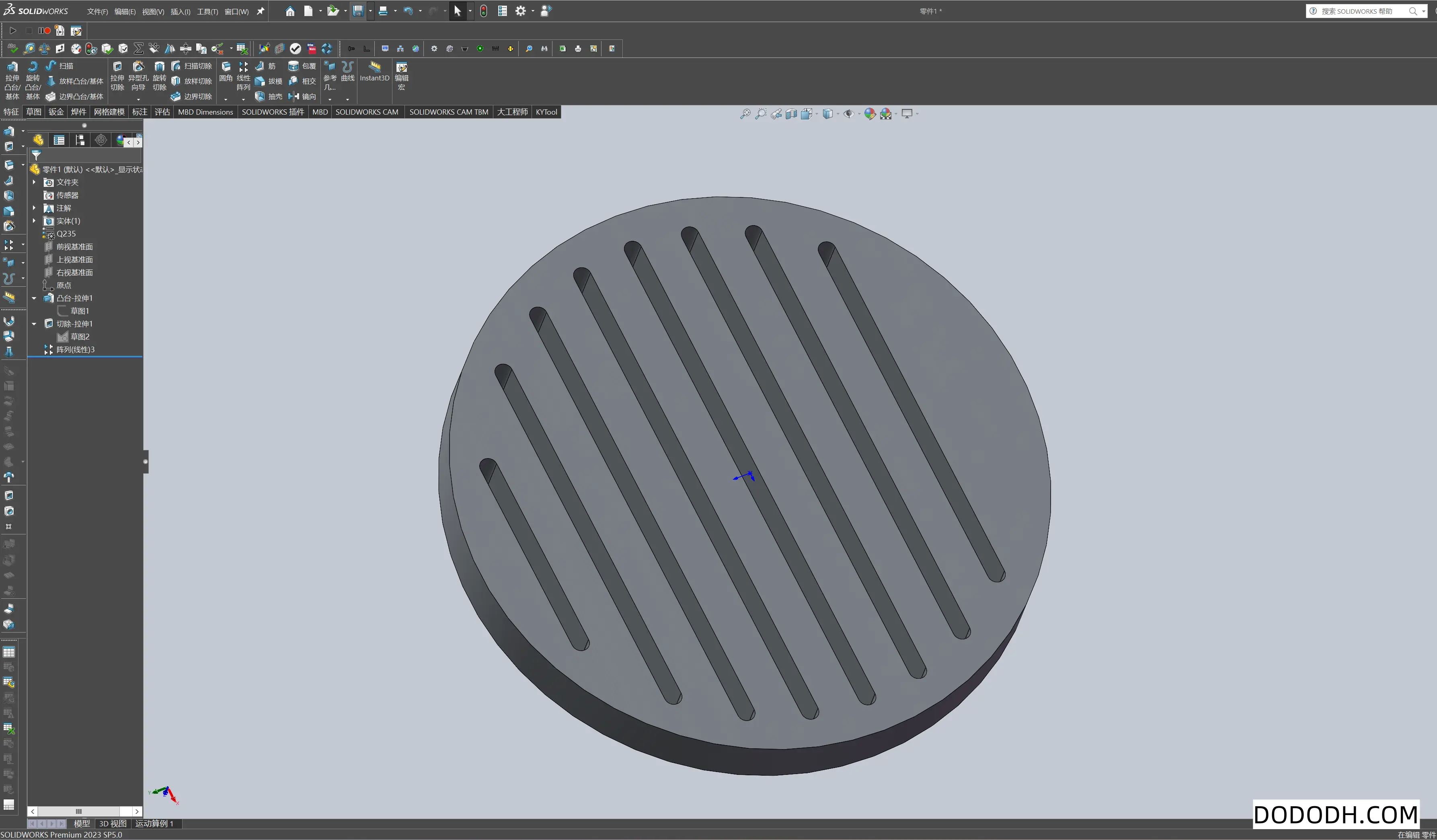The image size is (1437, 840).
Task: Switch to the 草图 tab
Action: click(x=34, y=112)
